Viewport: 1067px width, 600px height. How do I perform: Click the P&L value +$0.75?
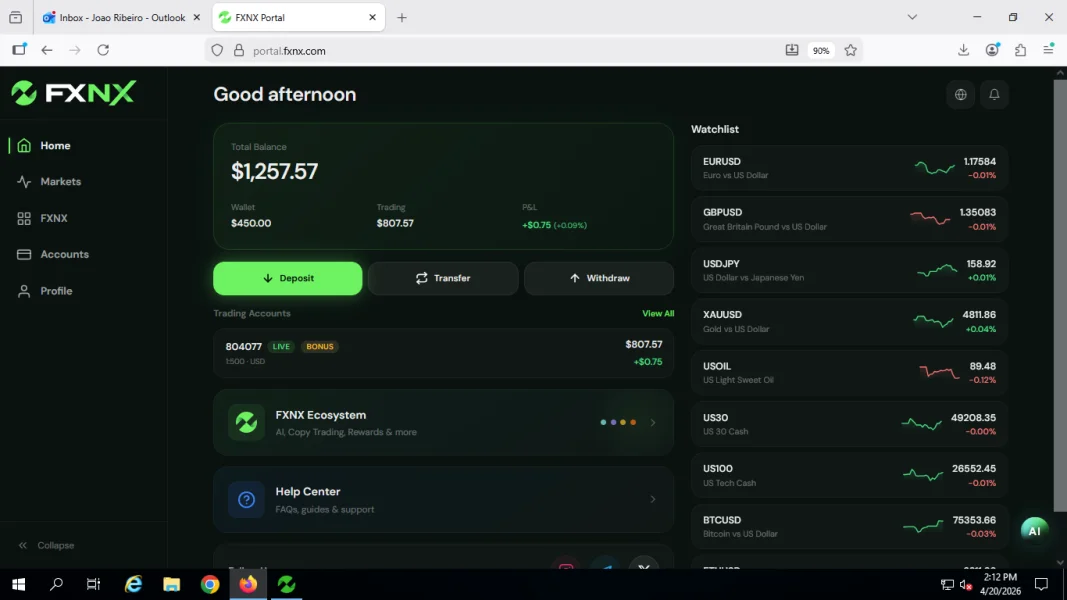pos(536,225)
